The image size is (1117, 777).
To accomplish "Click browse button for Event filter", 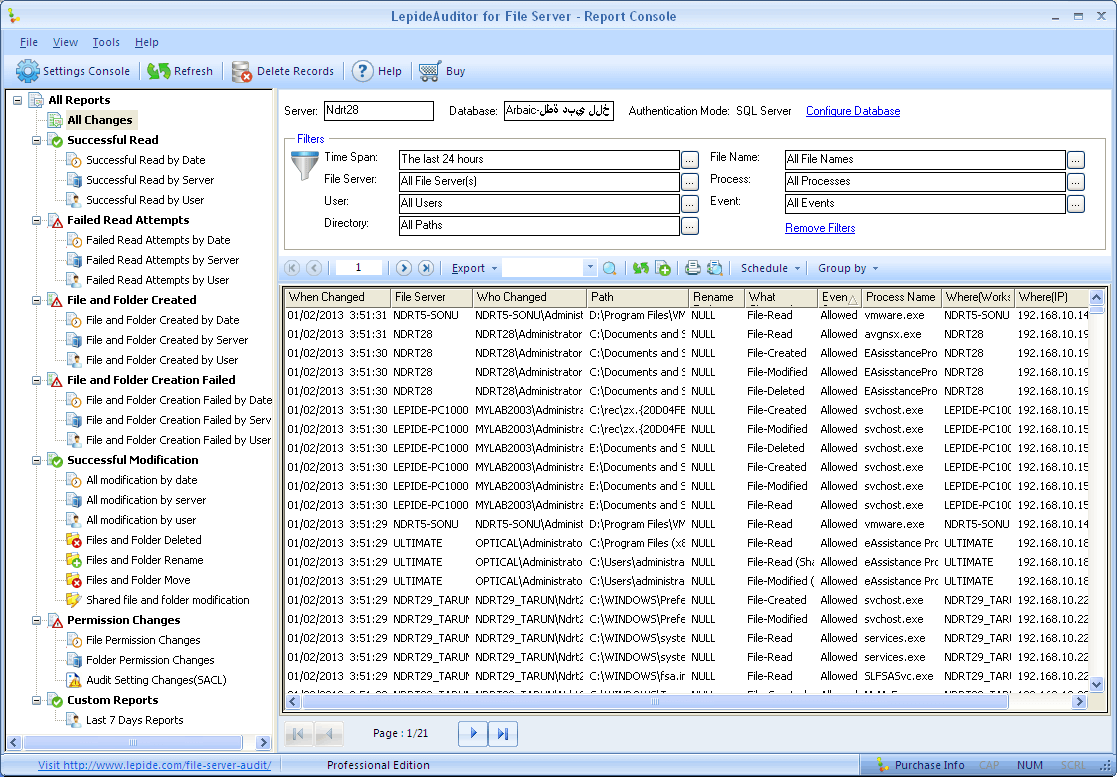I will [x=1076, y=204].
